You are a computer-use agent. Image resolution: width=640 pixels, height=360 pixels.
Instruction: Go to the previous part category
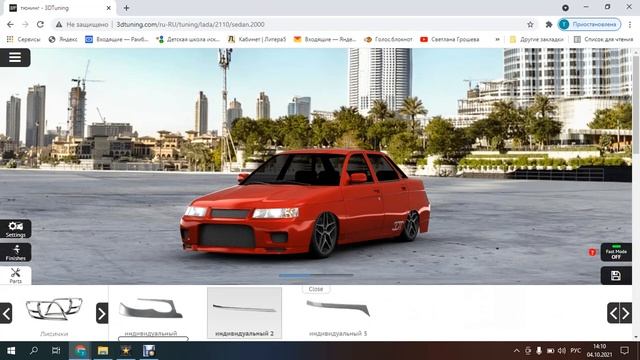6,313
